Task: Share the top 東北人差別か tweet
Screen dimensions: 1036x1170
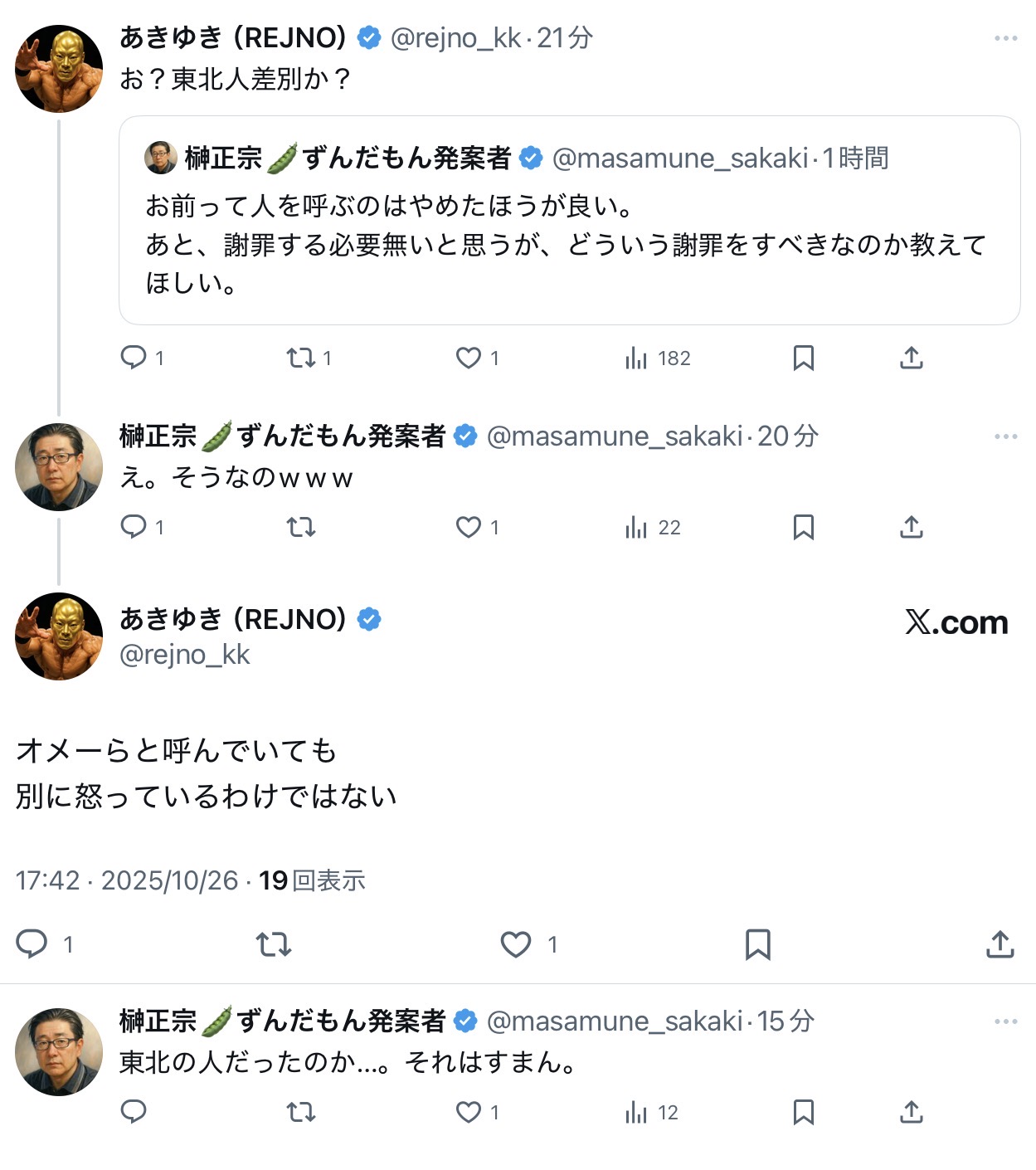Action: pyautogui.click(x=911, y=358)
